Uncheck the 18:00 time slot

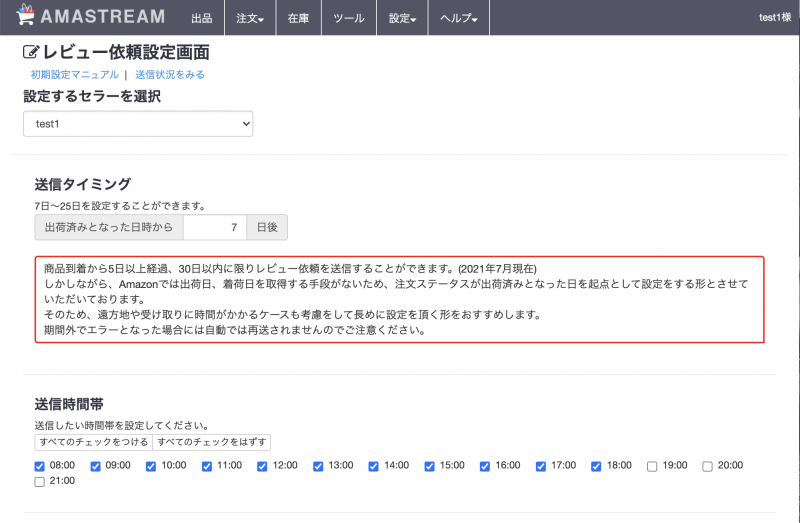pyautogui.click(x=596, y=466)
